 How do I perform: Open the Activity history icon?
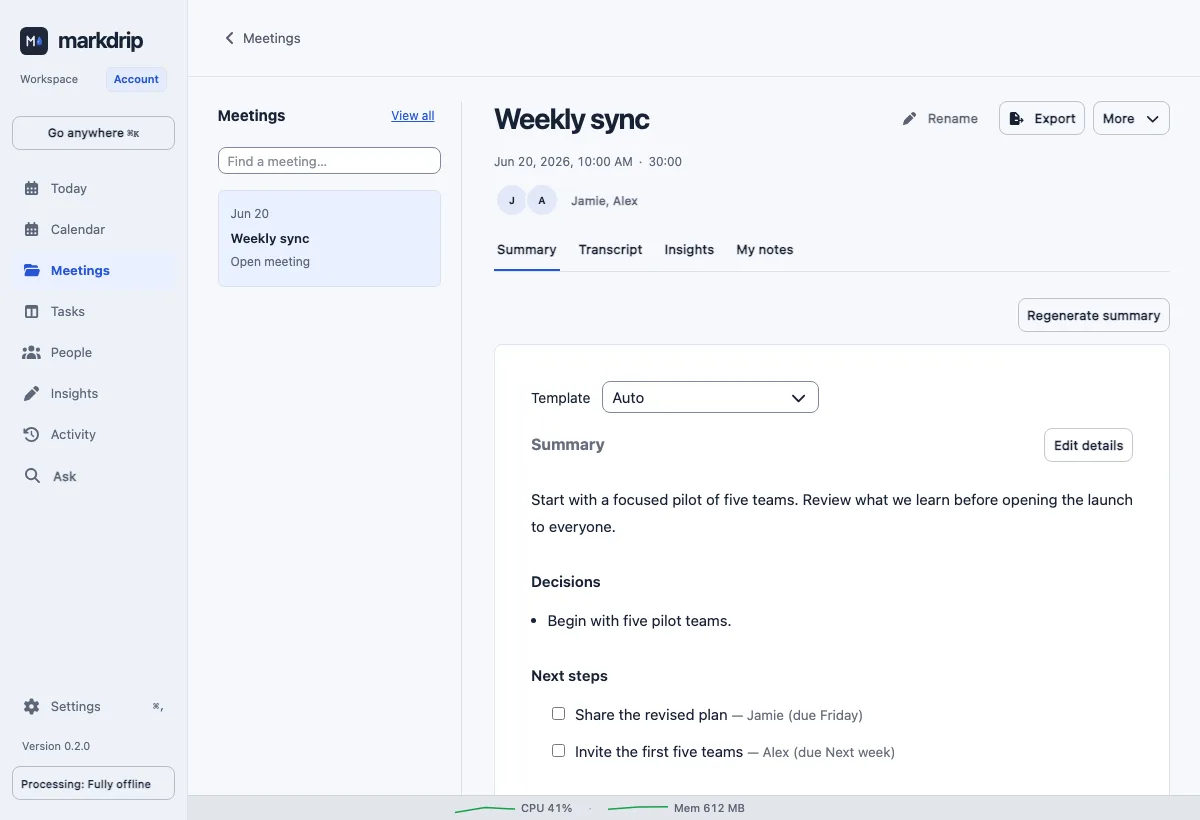(x=32, y=434)
